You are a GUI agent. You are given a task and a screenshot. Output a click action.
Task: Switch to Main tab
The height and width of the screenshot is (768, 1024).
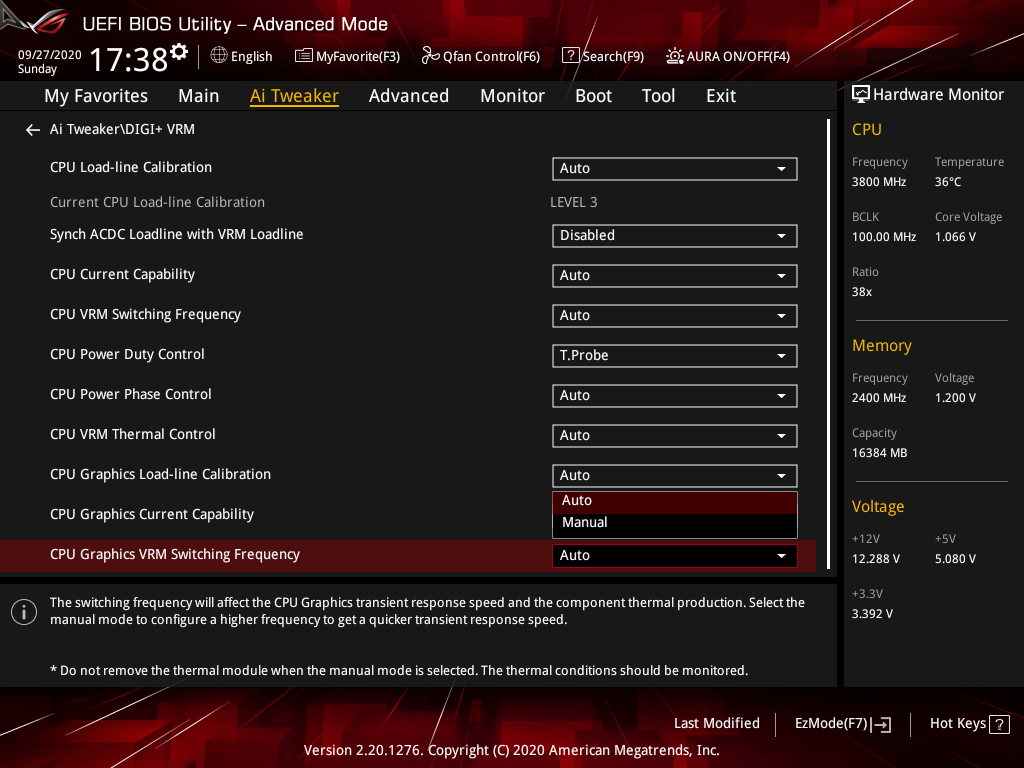tap(199, 96)
